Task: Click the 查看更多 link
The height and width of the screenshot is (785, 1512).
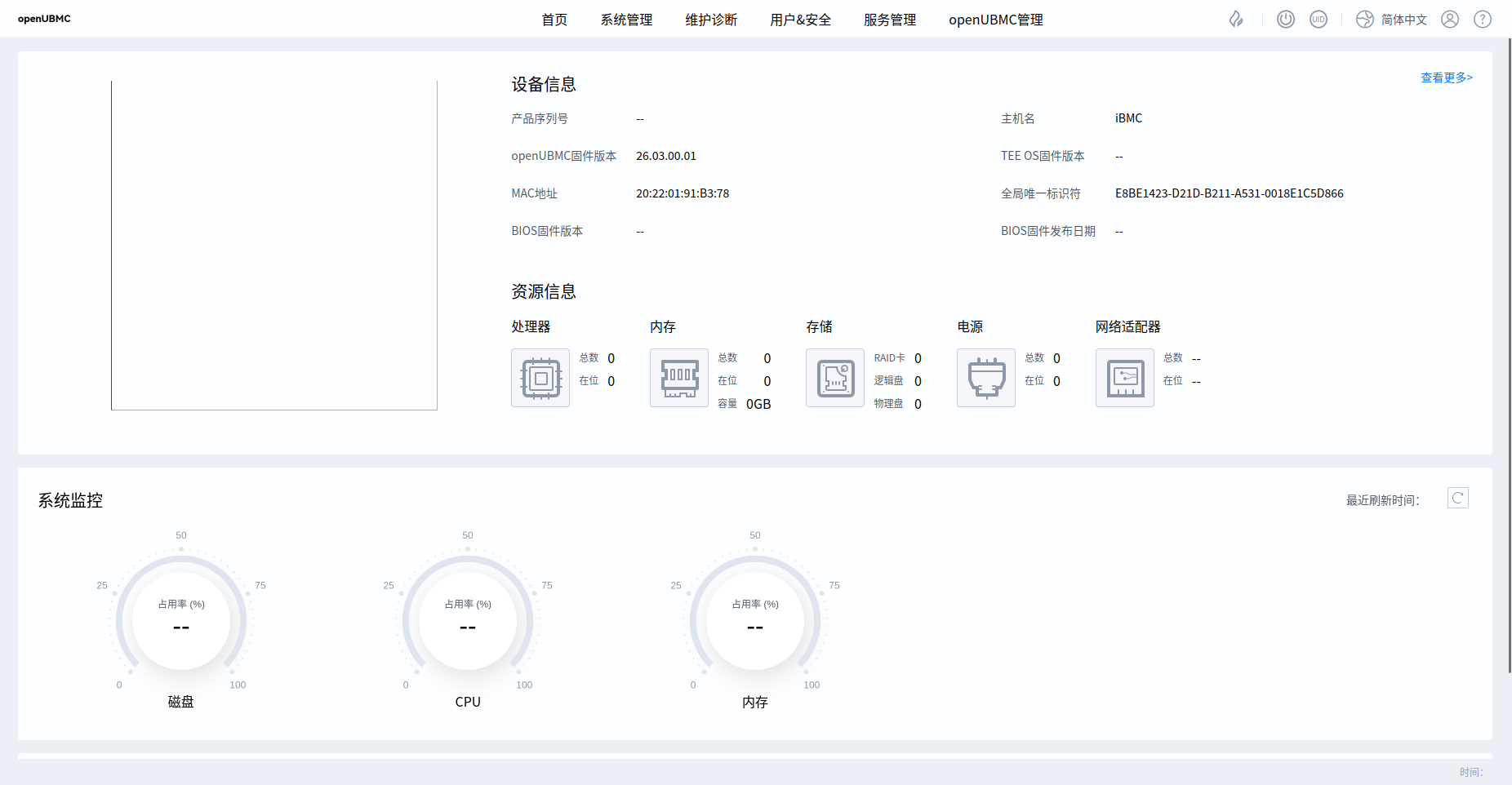Action: click(1446, 78)
